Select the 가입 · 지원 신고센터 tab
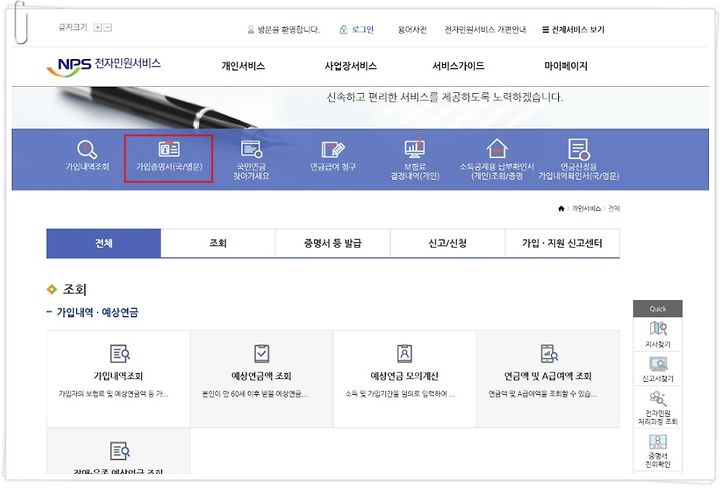The width and height of the screenshot is (720, 488). coord(562,243)
